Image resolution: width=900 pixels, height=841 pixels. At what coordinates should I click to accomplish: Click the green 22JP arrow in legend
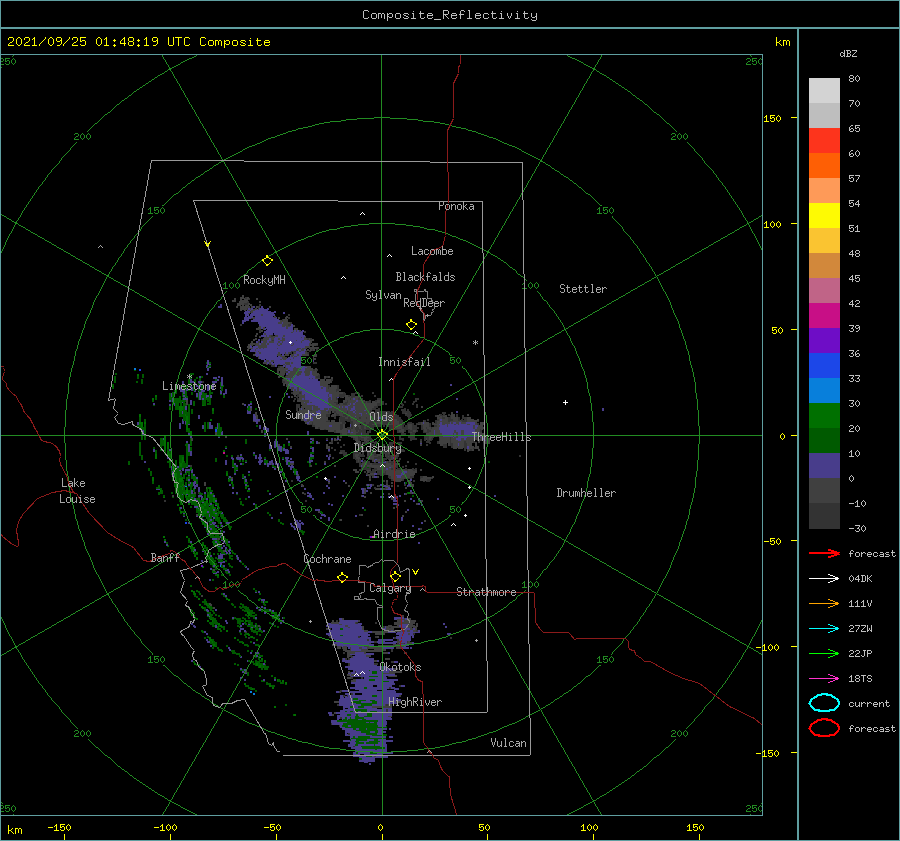point(824,653)
